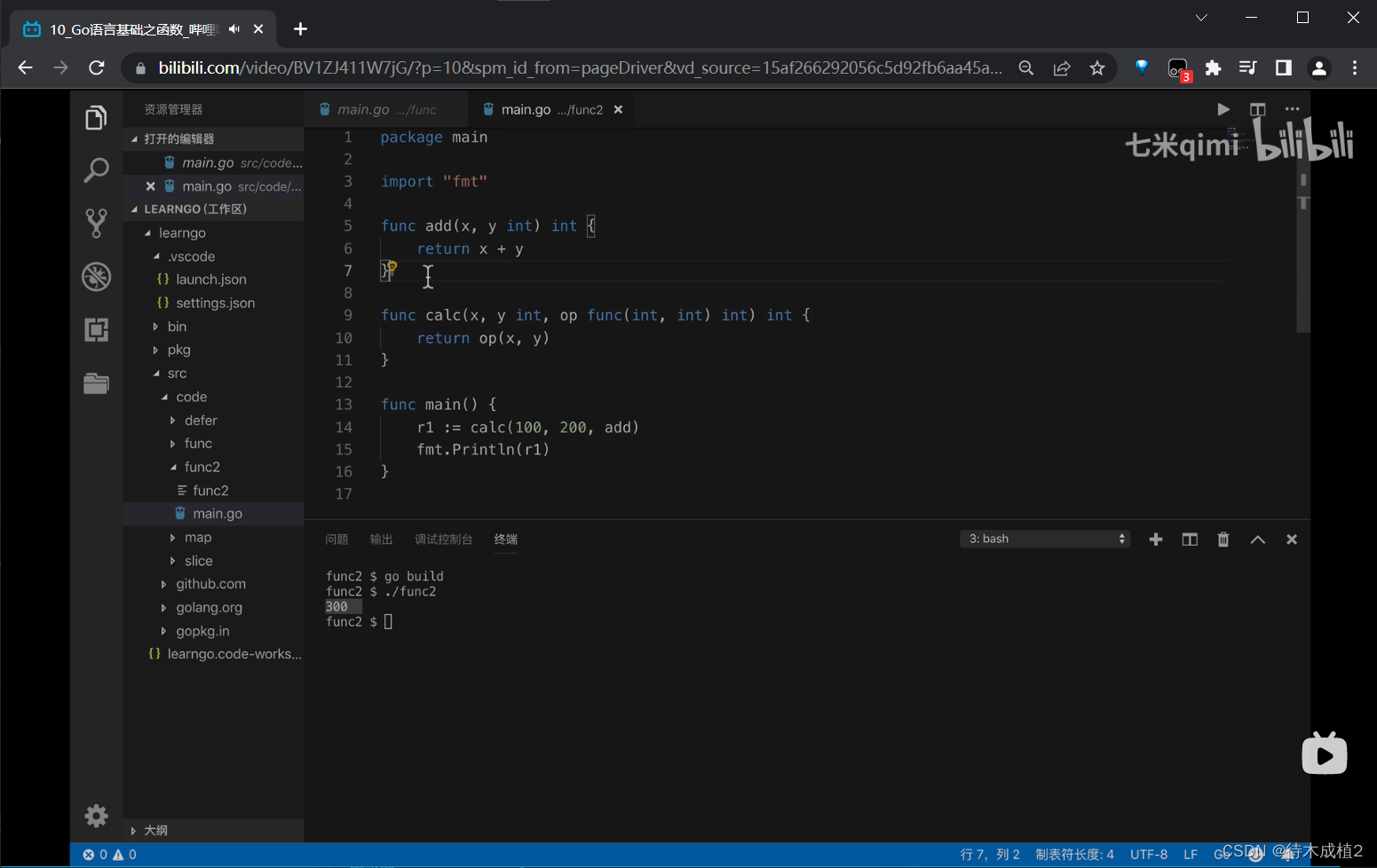The height and width of the screenshot is (868, 1377).
Task: Expand the pkg folder
Action: [213, 350]
